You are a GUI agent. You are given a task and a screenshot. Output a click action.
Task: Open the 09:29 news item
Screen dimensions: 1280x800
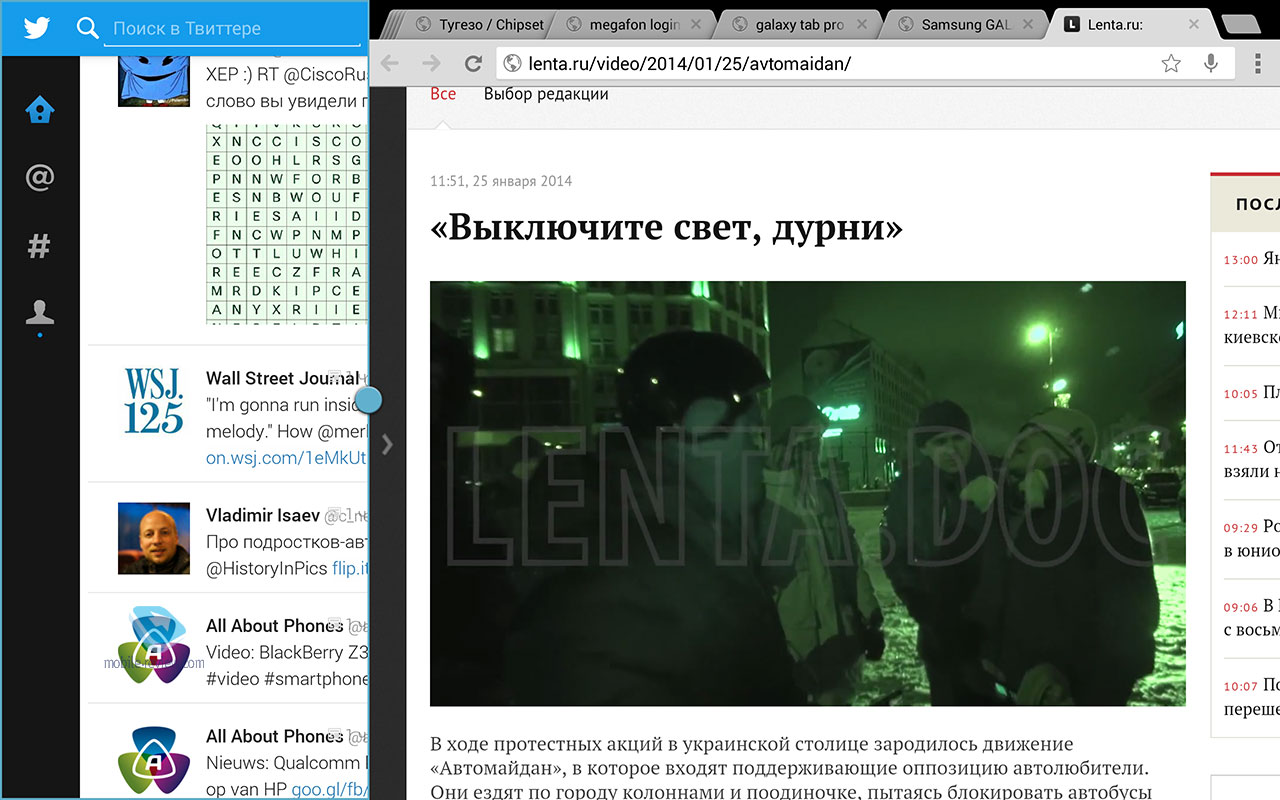pyautogui.click(x=1251, y=538)
